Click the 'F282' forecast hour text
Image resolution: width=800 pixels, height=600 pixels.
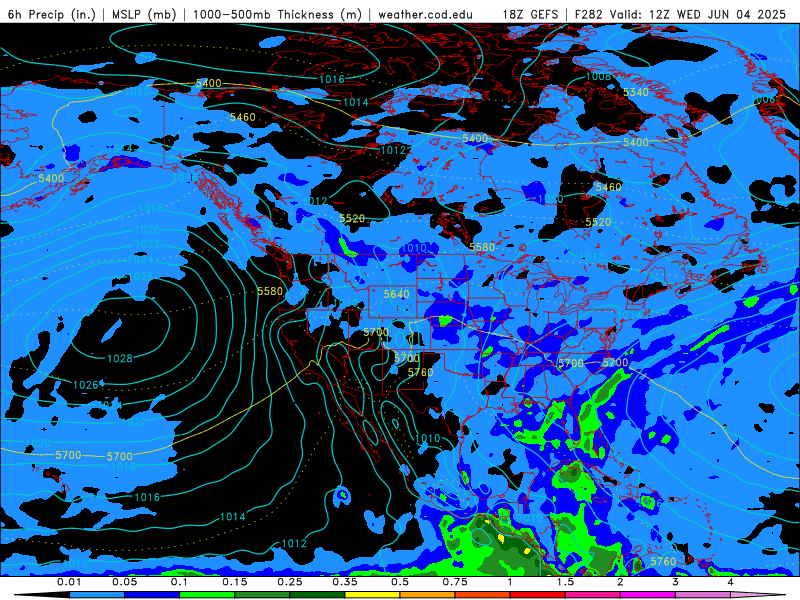tap(588, 14)
